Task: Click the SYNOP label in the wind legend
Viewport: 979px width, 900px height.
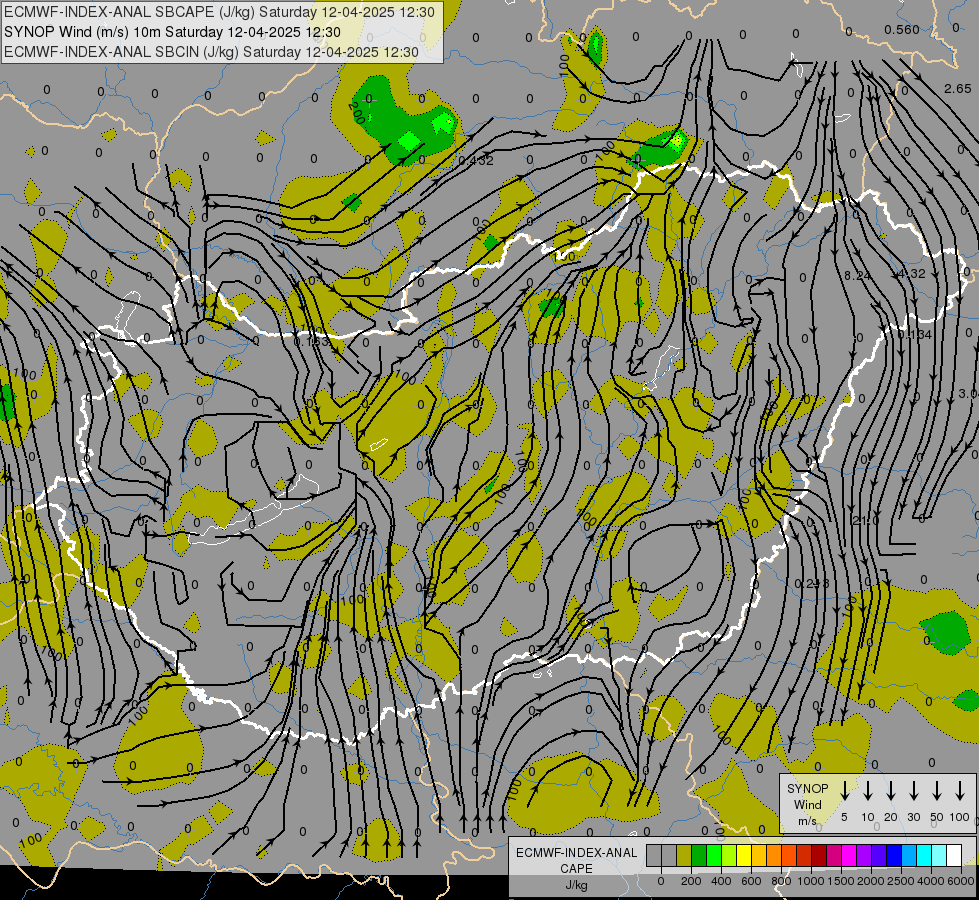Action: 807,789
